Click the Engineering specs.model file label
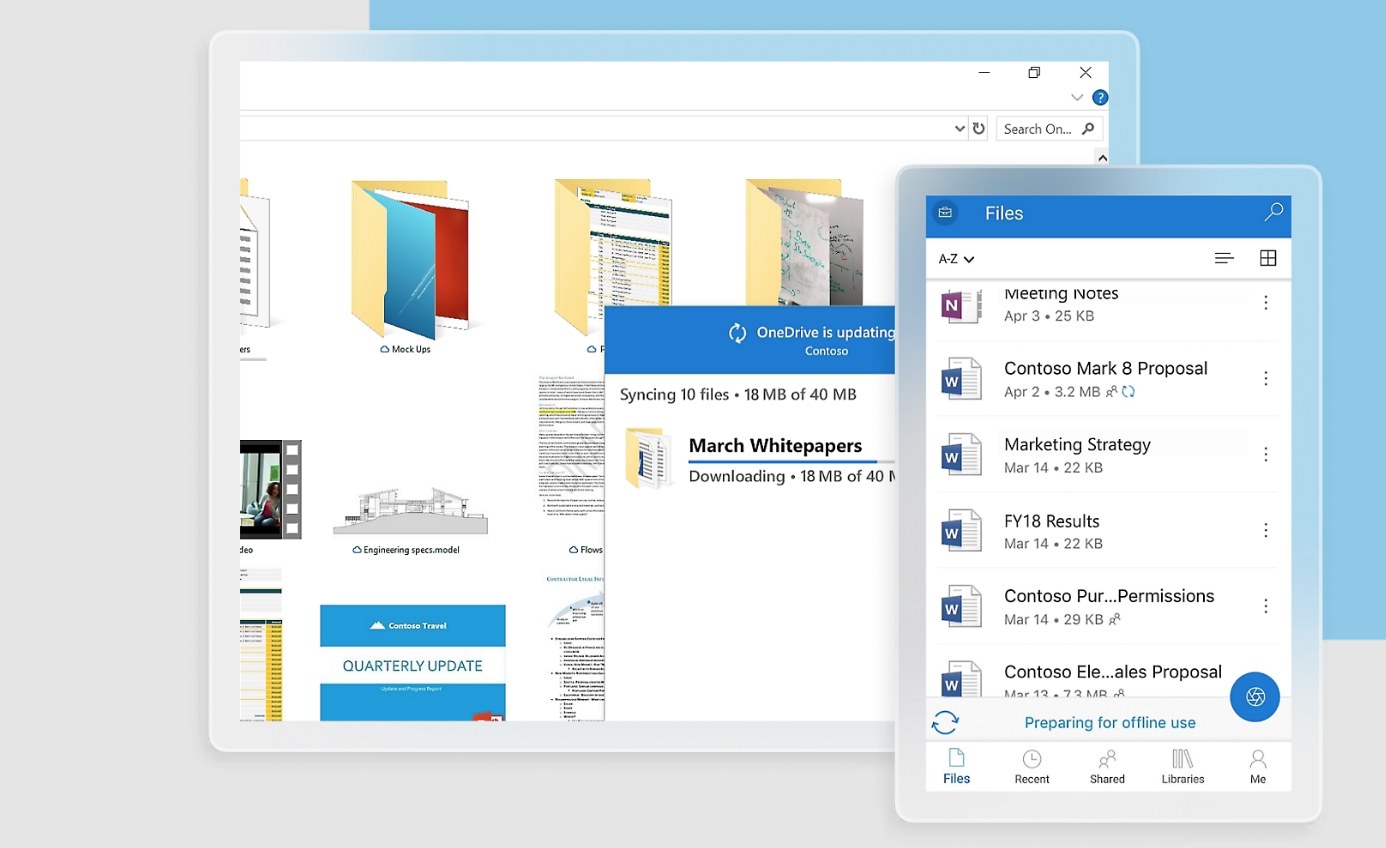The width and height of the screenshot is (1386, 848). [x=406, y=550]
